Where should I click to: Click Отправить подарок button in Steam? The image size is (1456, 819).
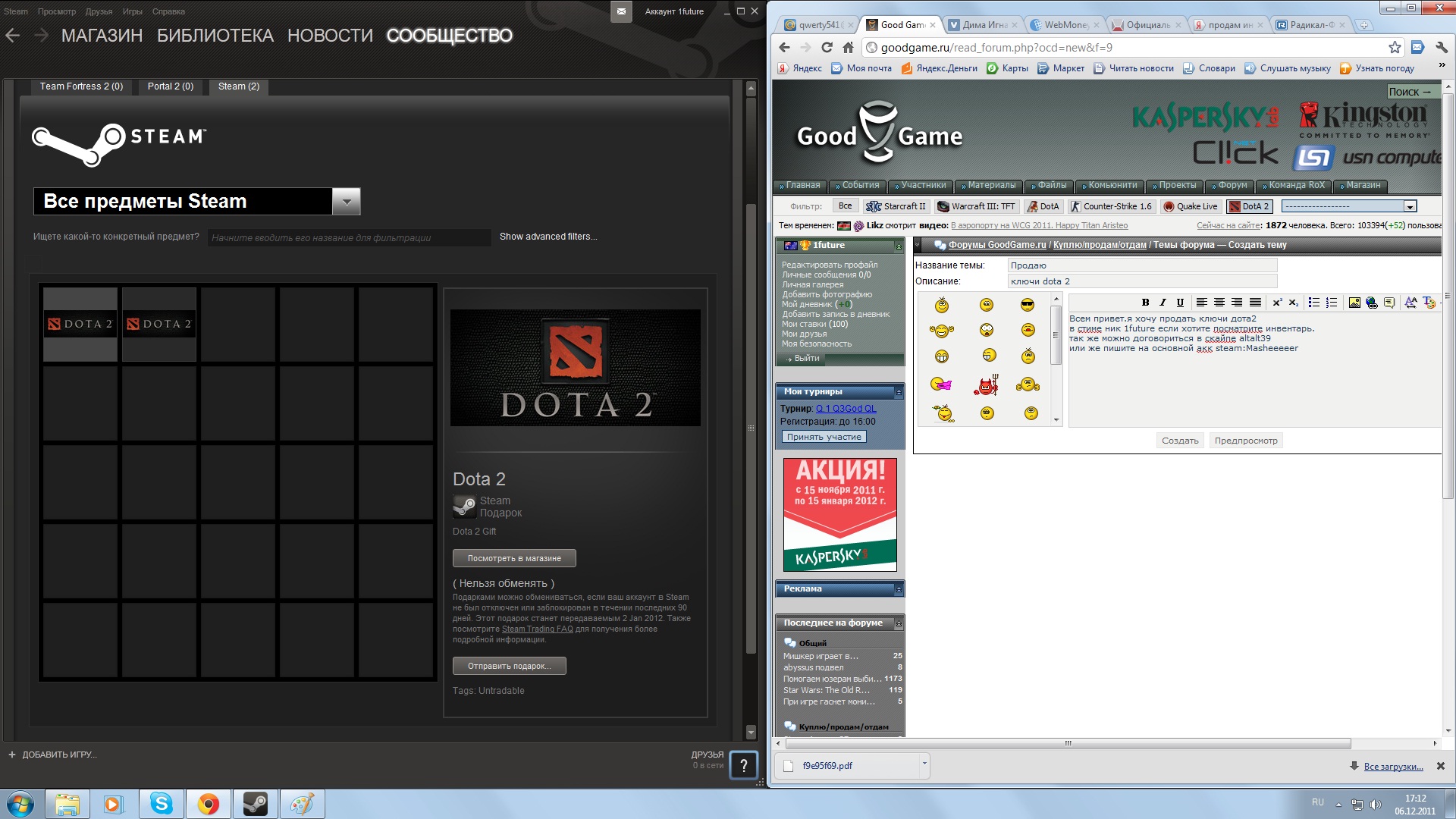[509, 666]
